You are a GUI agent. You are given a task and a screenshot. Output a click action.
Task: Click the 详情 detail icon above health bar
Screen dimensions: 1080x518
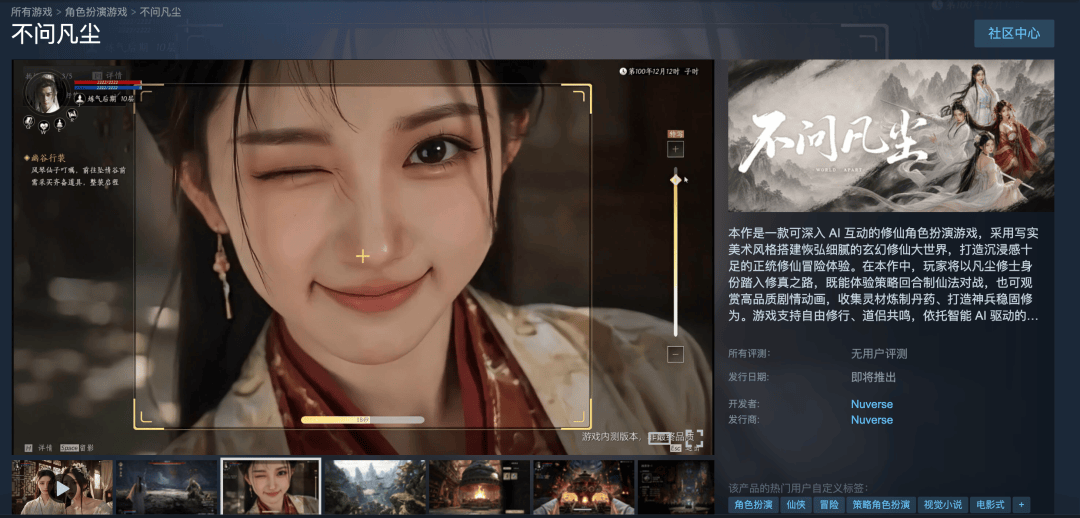[x=97, y=75]
